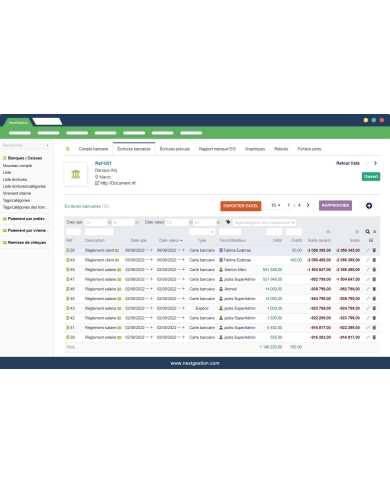The height and width of the screenshot is (484, 390).
Task: Click the RAPPROCHER button
Action: click(x=335, y=205)
